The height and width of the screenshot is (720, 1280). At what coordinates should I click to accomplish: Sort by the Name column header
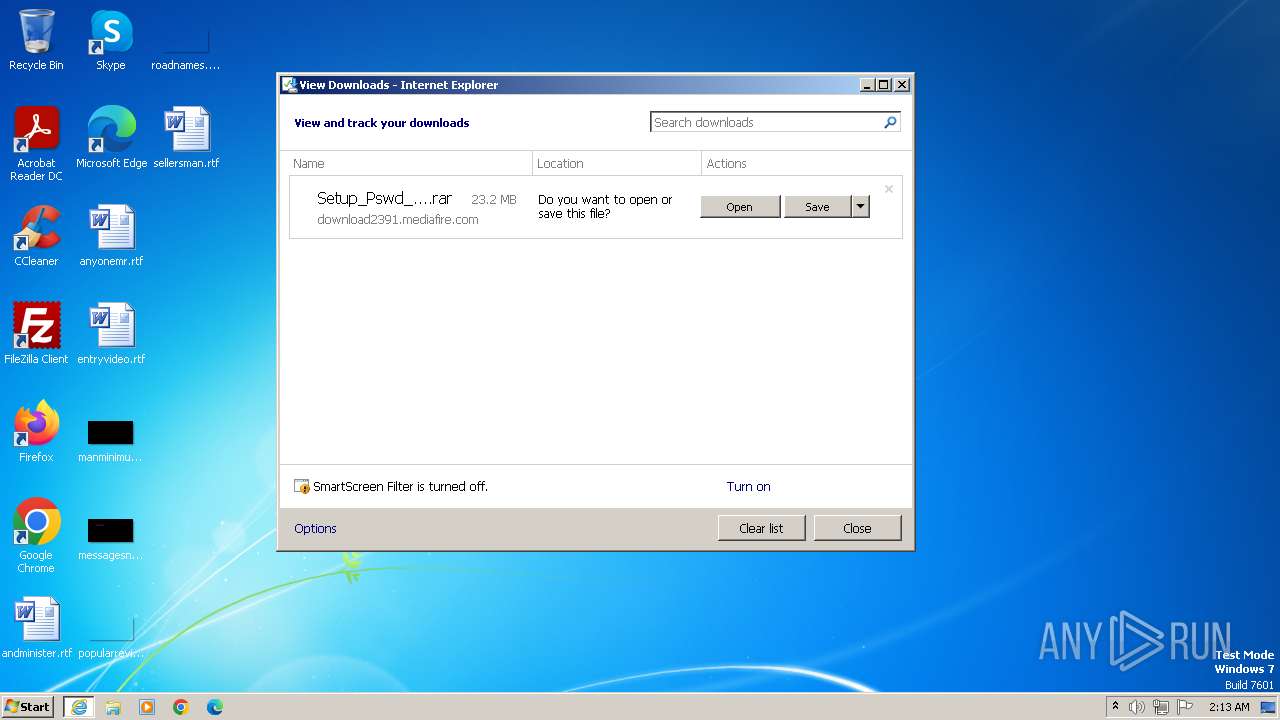pyautogui.click(x=410, y=163)
